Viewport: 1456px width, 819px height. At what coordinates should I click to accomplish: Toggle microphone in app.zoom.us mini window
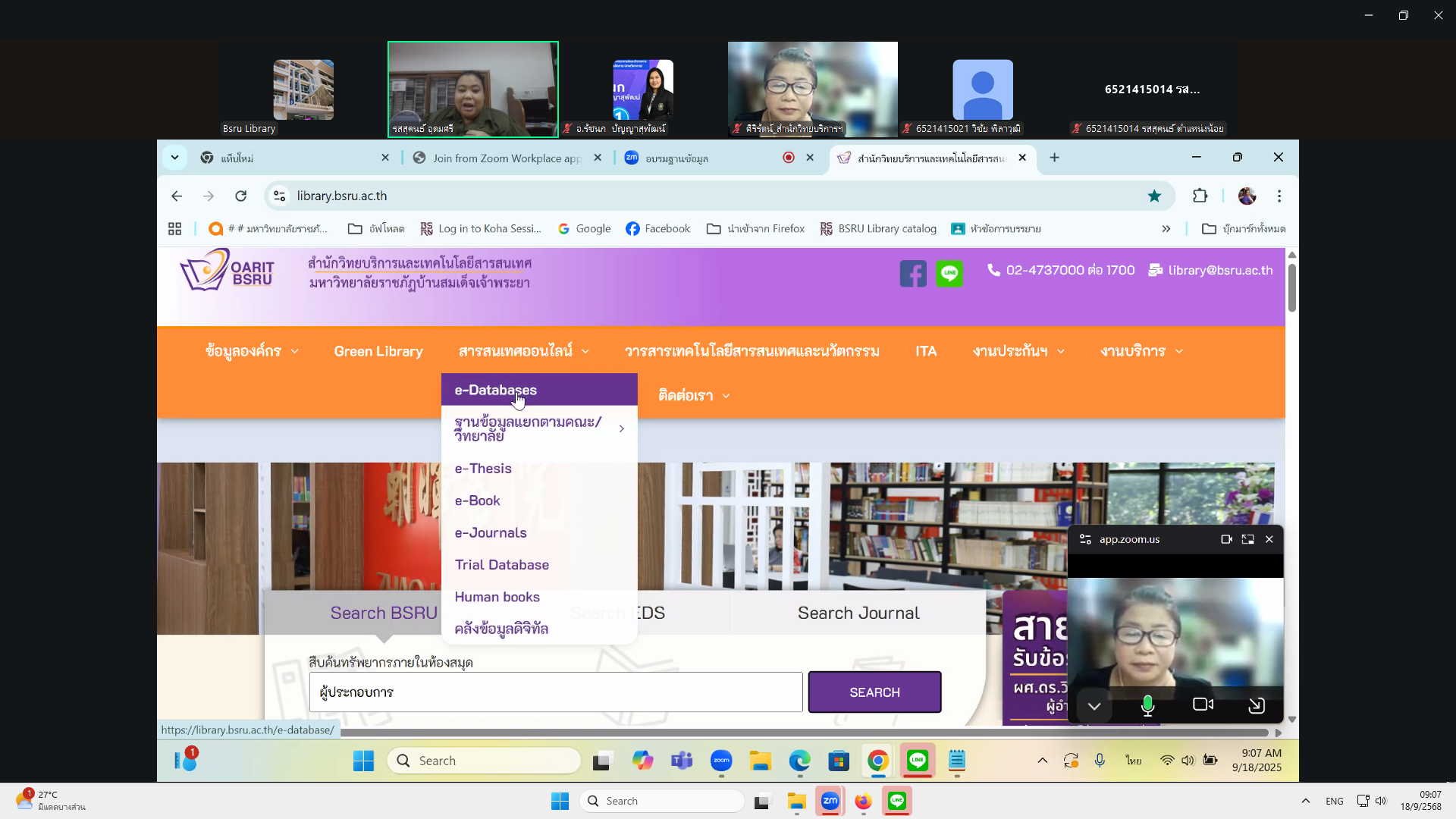(x=1147, y=705)
